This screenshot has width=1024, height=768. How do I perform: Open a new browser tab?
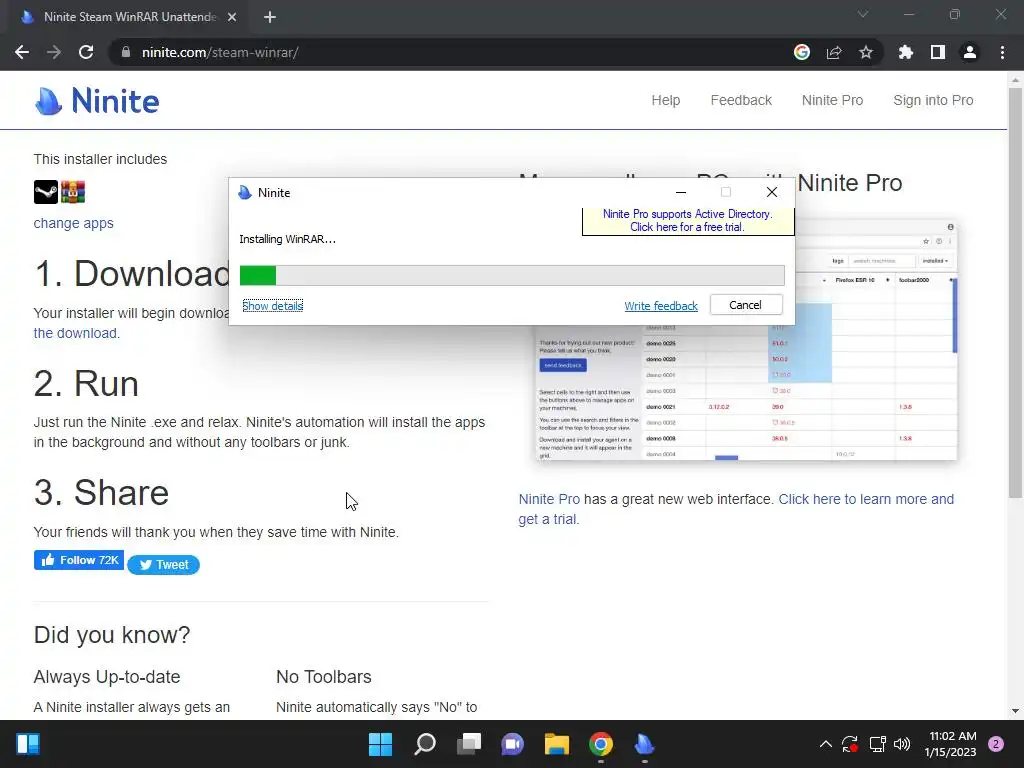pyautogui.click(x=270, y=17)
